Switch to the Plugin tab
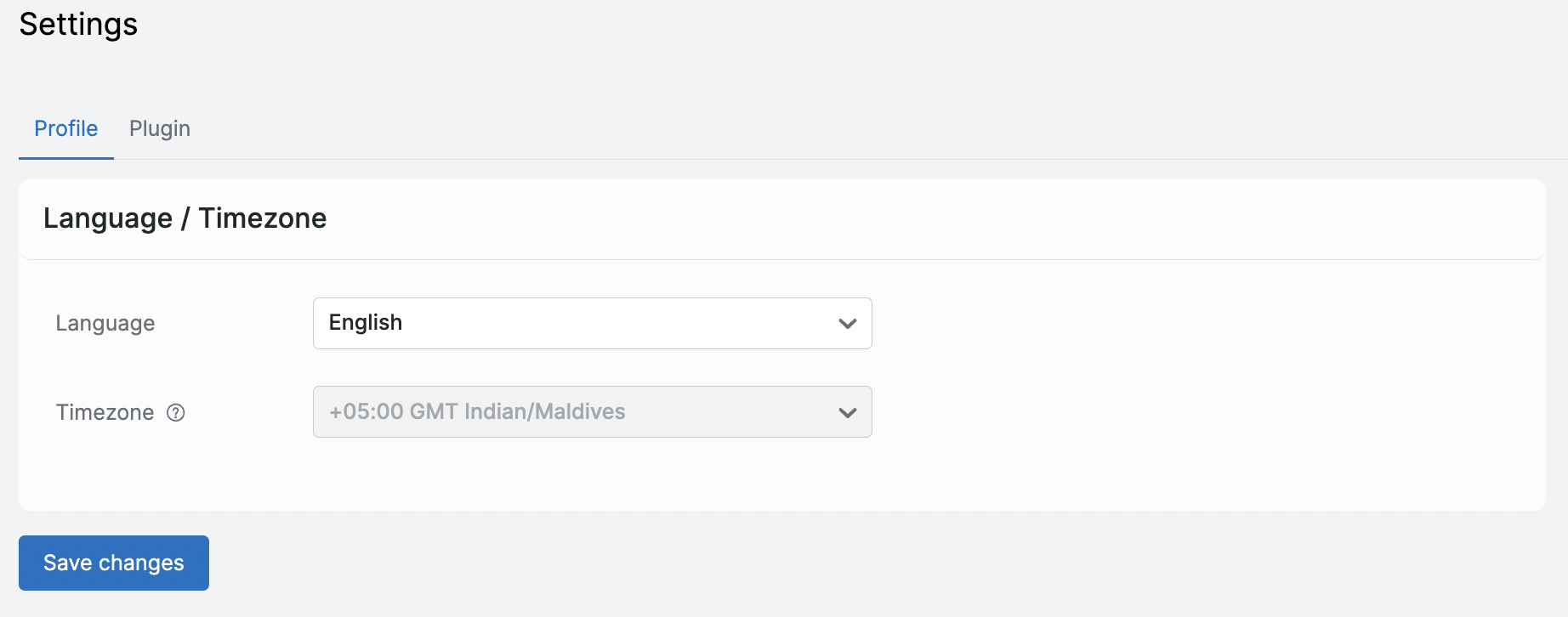 [x=160, y=128]
